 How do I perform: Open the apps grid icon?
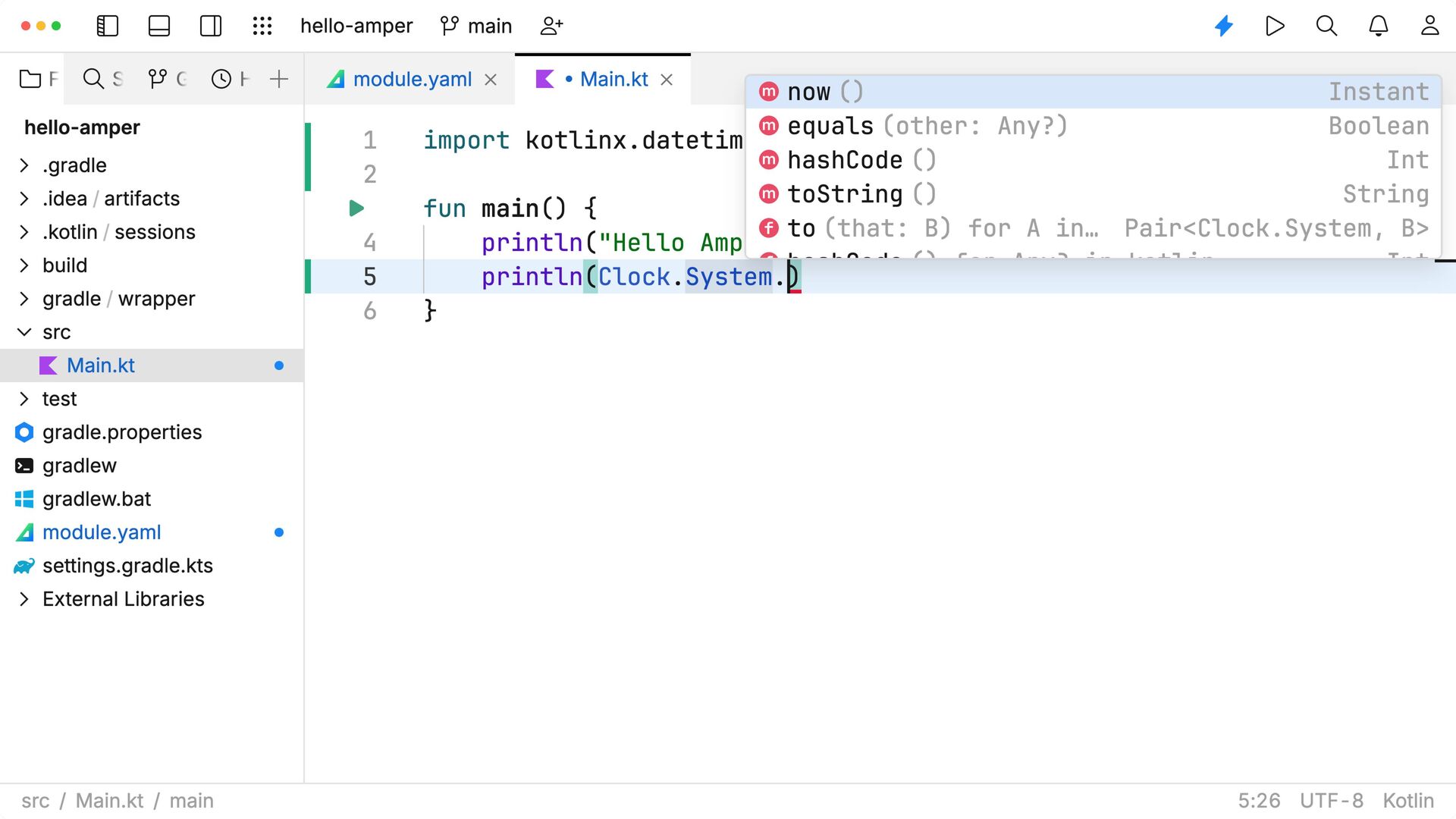(262, 26)
